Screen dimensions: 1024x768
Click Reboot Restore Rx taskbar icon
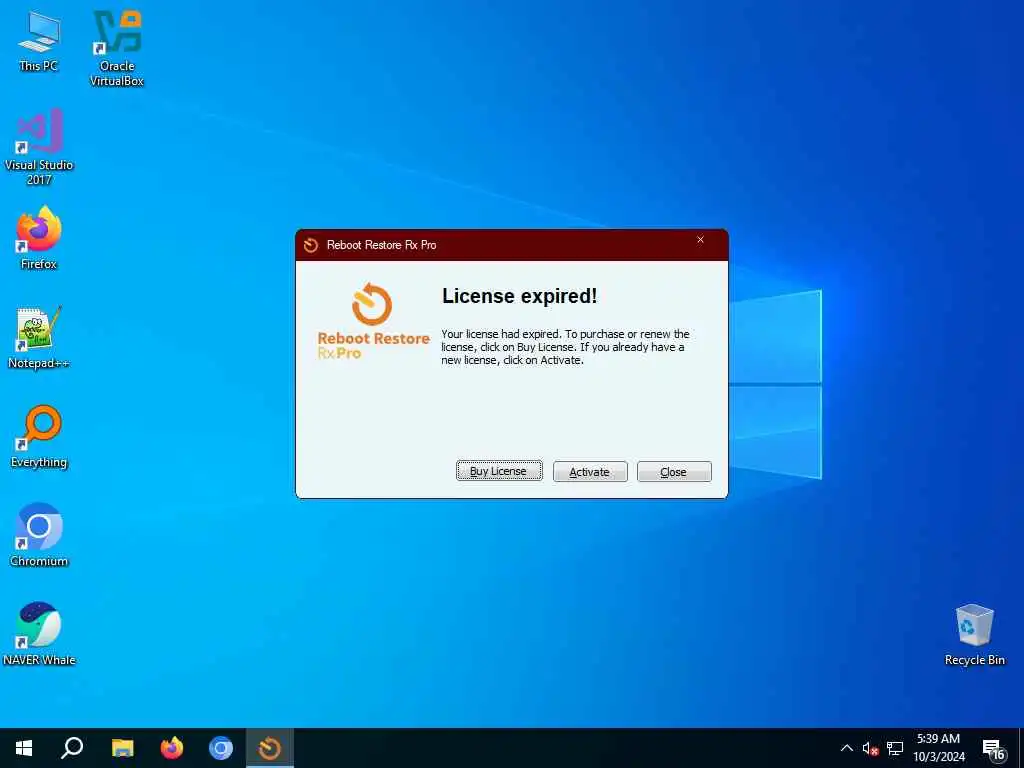[x=270, y=748]
